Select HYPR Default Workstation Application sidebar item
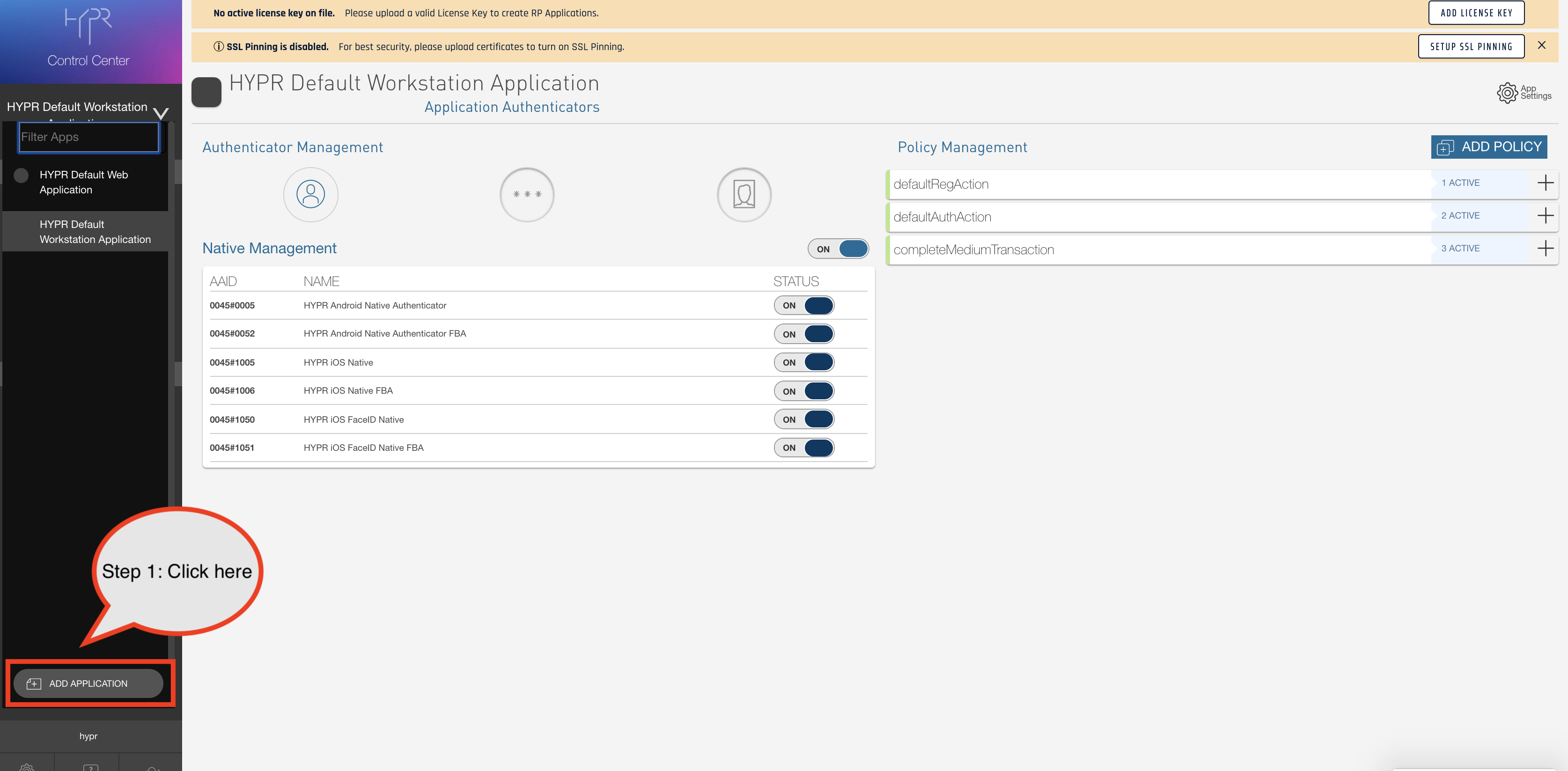The image size is (1568, 771). point(95,232)
